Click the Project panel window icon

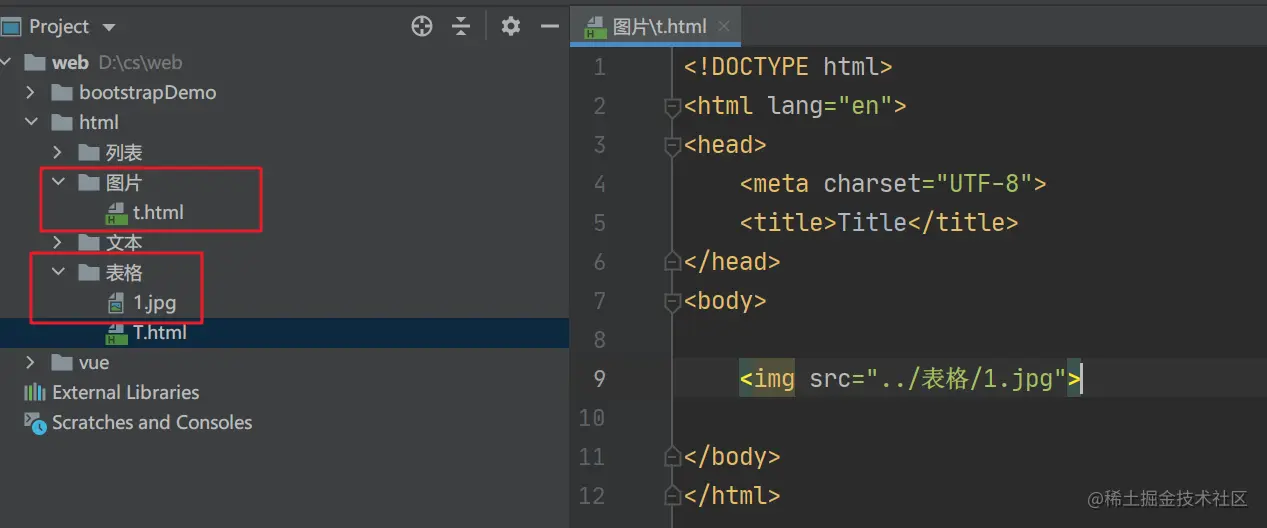point(11,27)
